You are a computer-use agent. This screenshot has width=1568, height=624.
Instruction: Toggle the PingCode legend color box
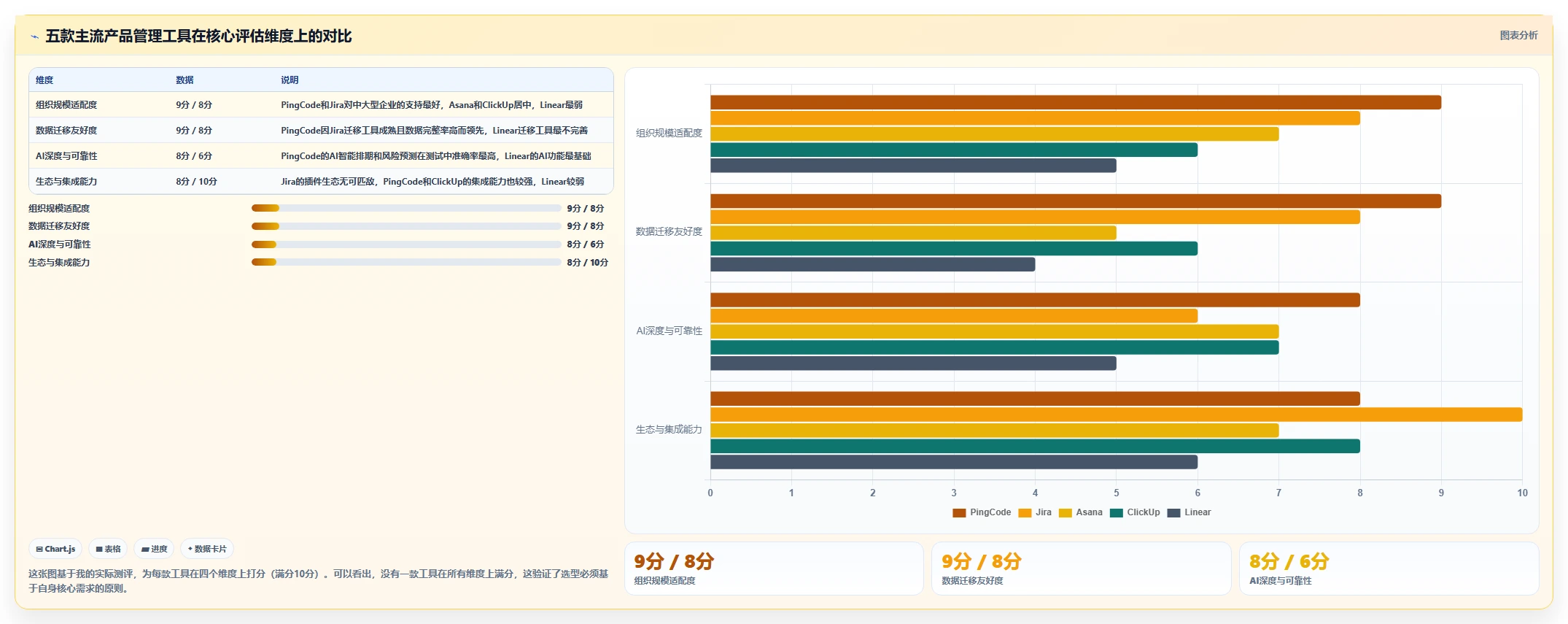959,512
